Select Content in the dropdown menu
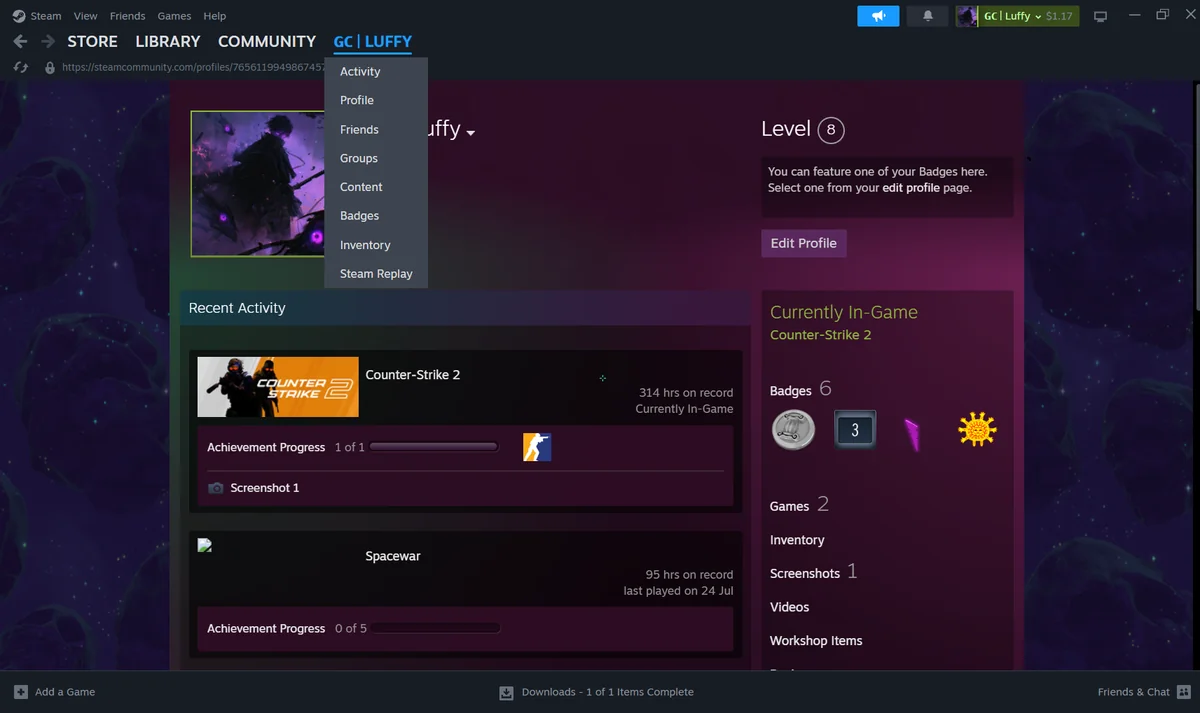 click(376, 187)
